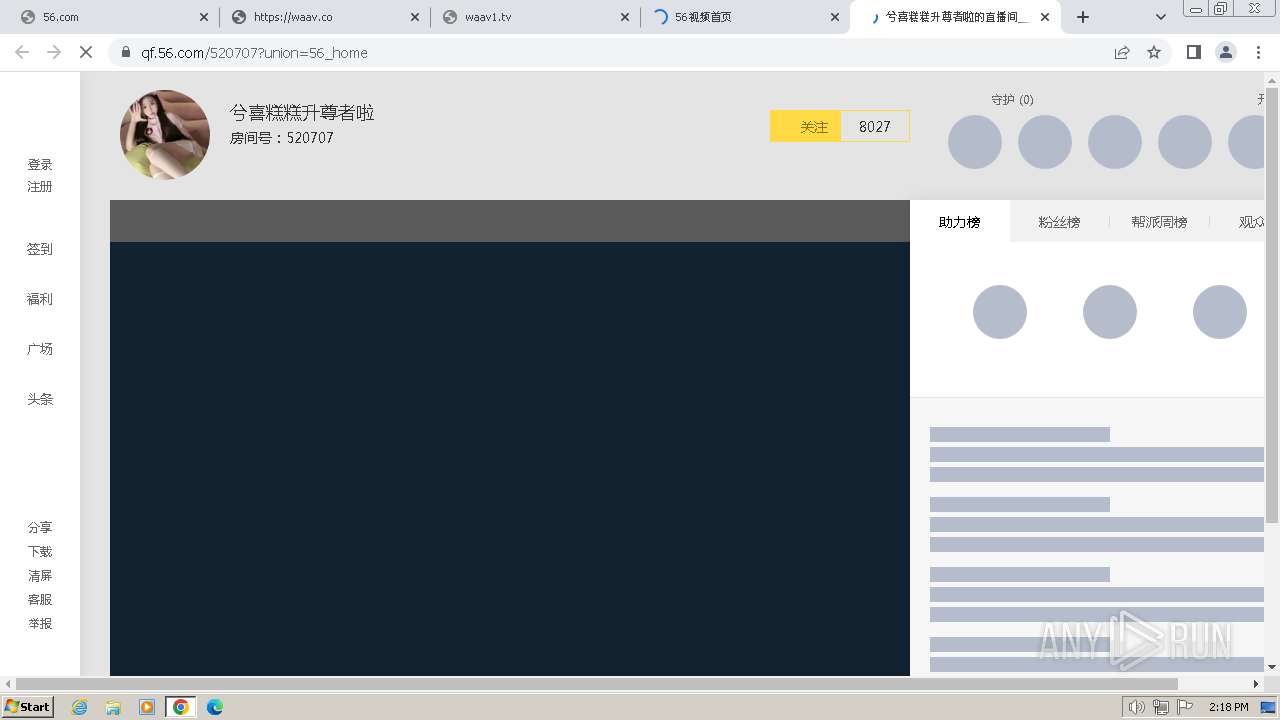Click 分享 share in the sidebar

click(x=40, y=528)
